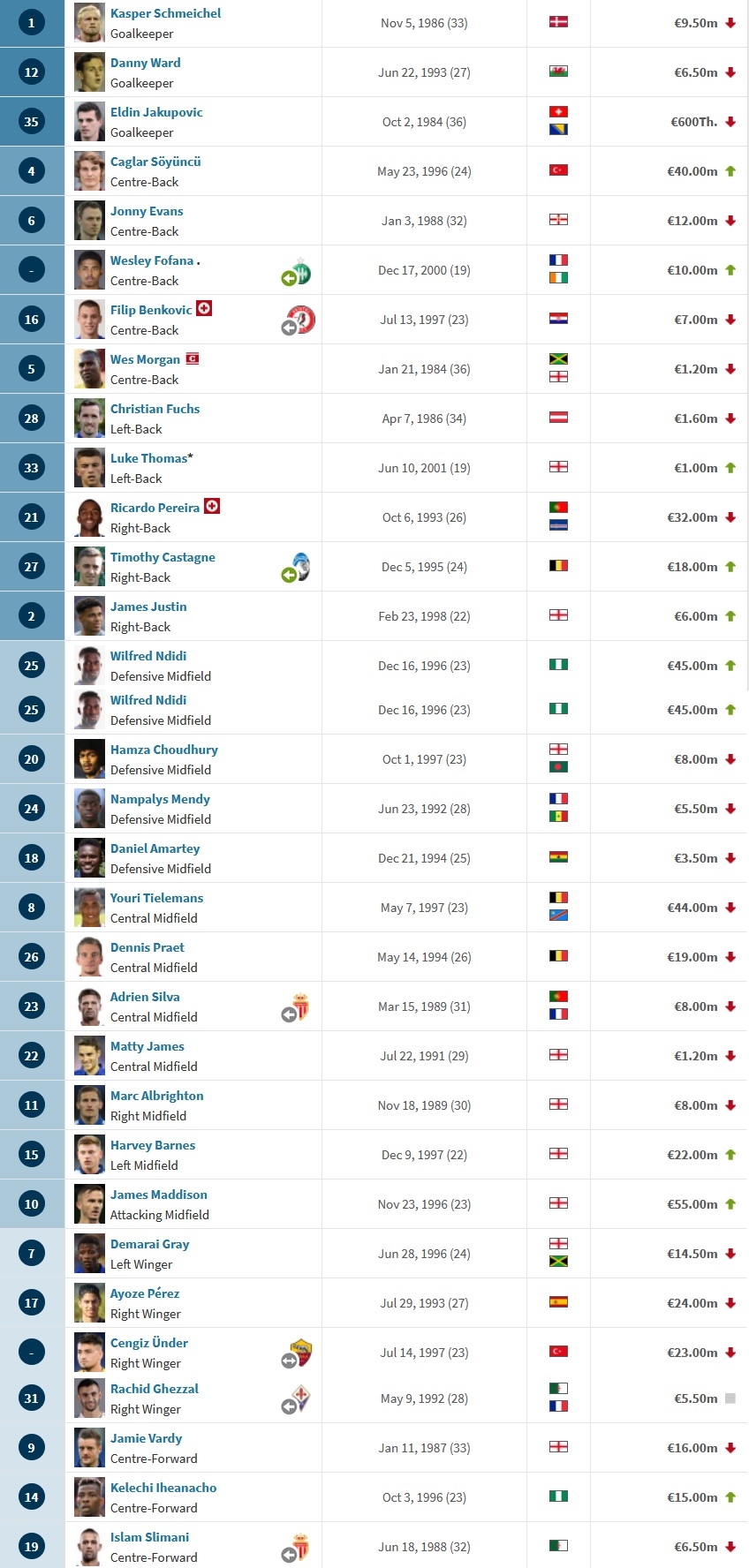Click Caglar Söyüncü's green value-up arrow
Screen dimensions: 749x1568
point(730,171)
